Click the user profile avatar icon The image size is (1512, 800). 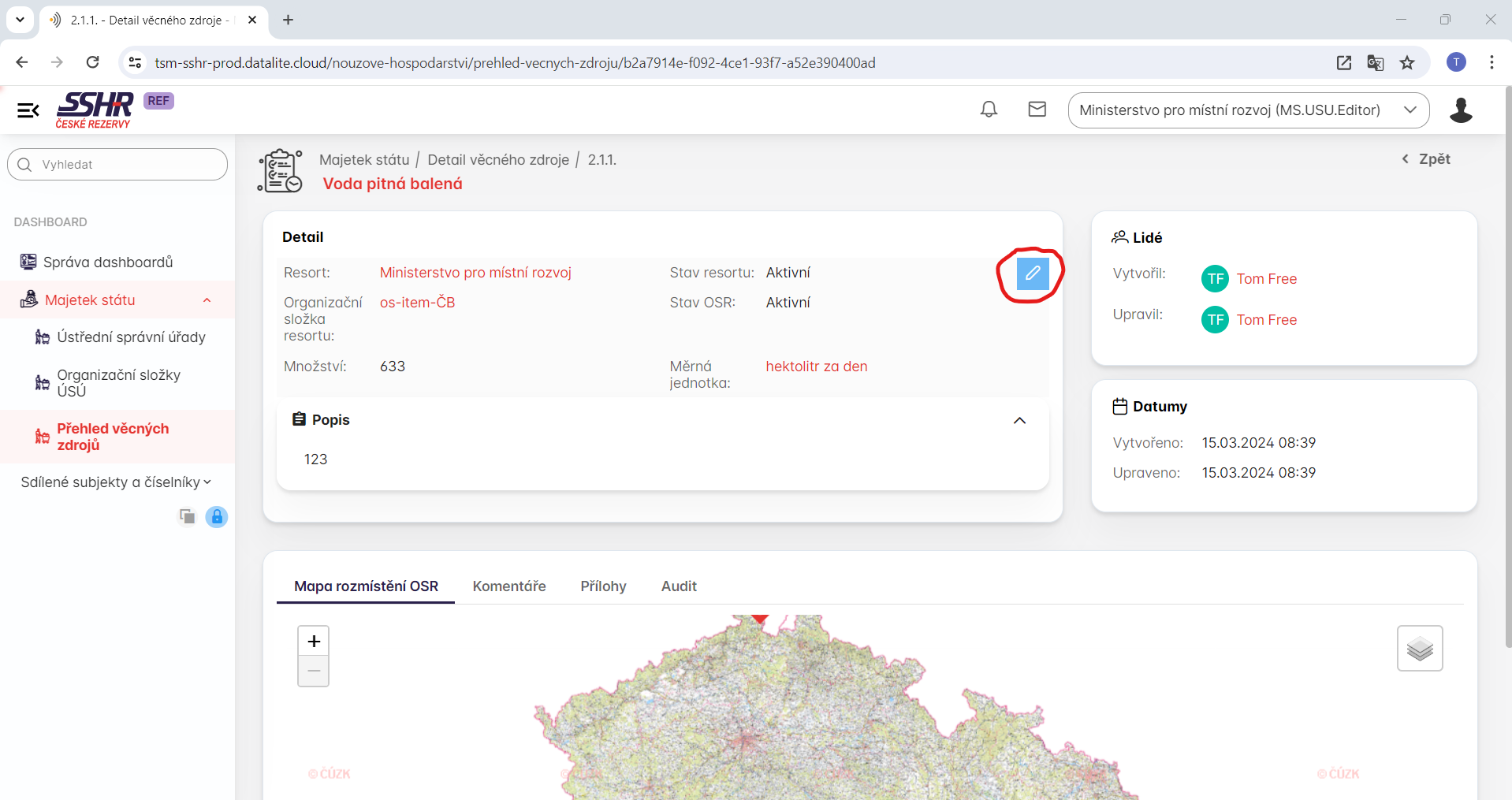click(x=1460, y=110)
